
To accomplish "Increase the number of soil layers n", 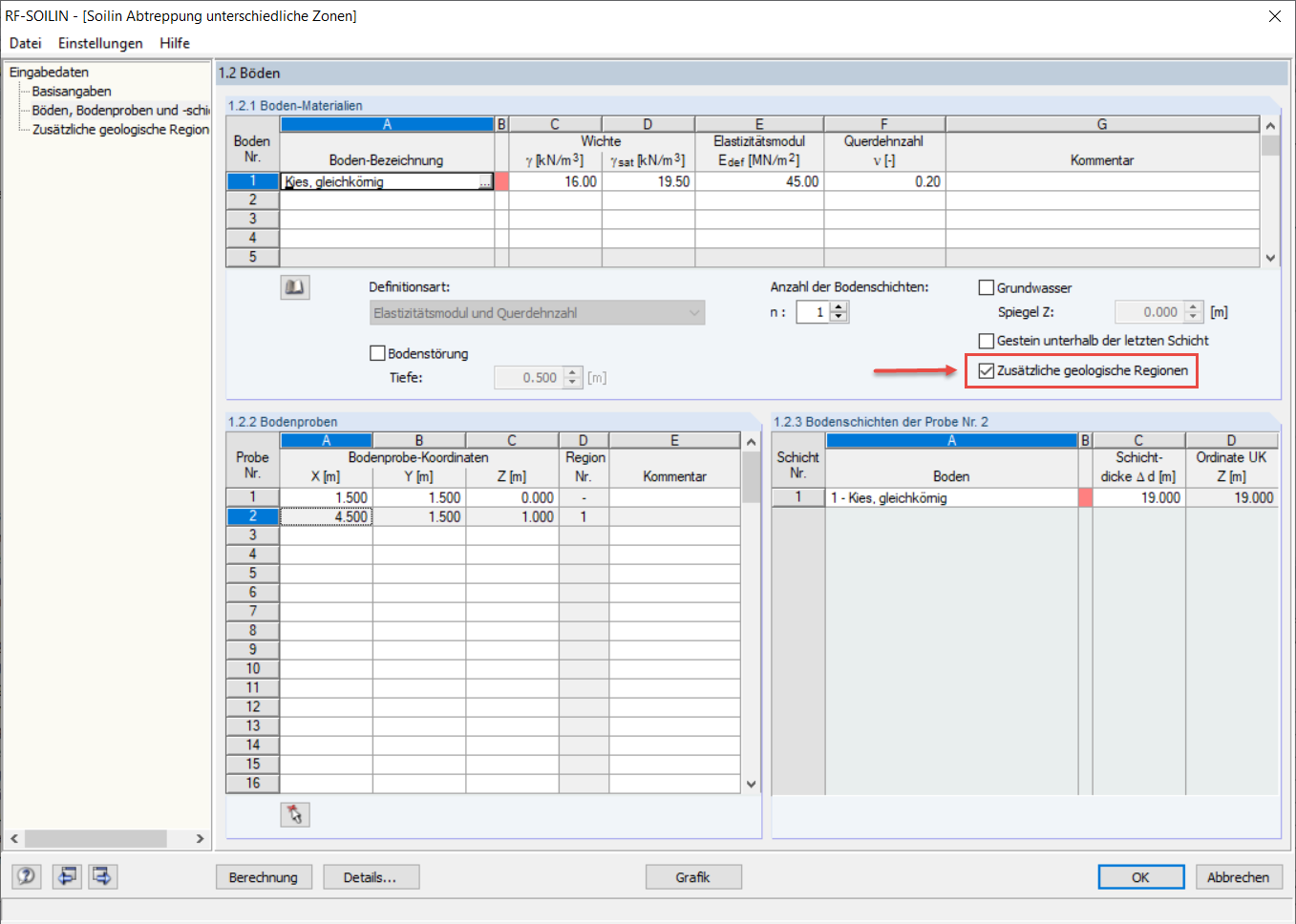I will tap(839, 306).
